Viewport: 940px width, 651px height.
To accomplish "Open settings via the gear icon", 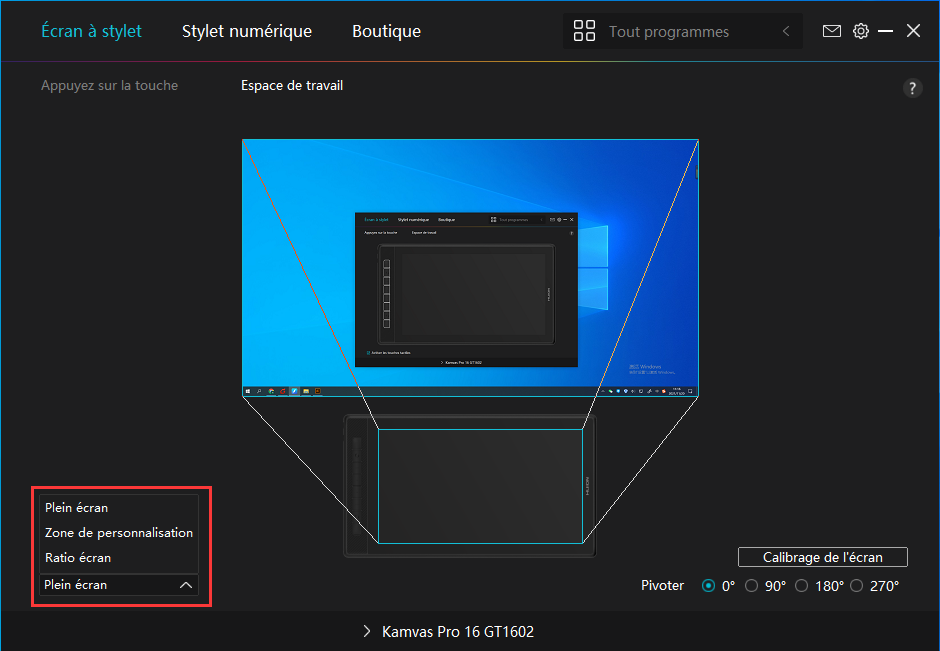I will [860, 31].
